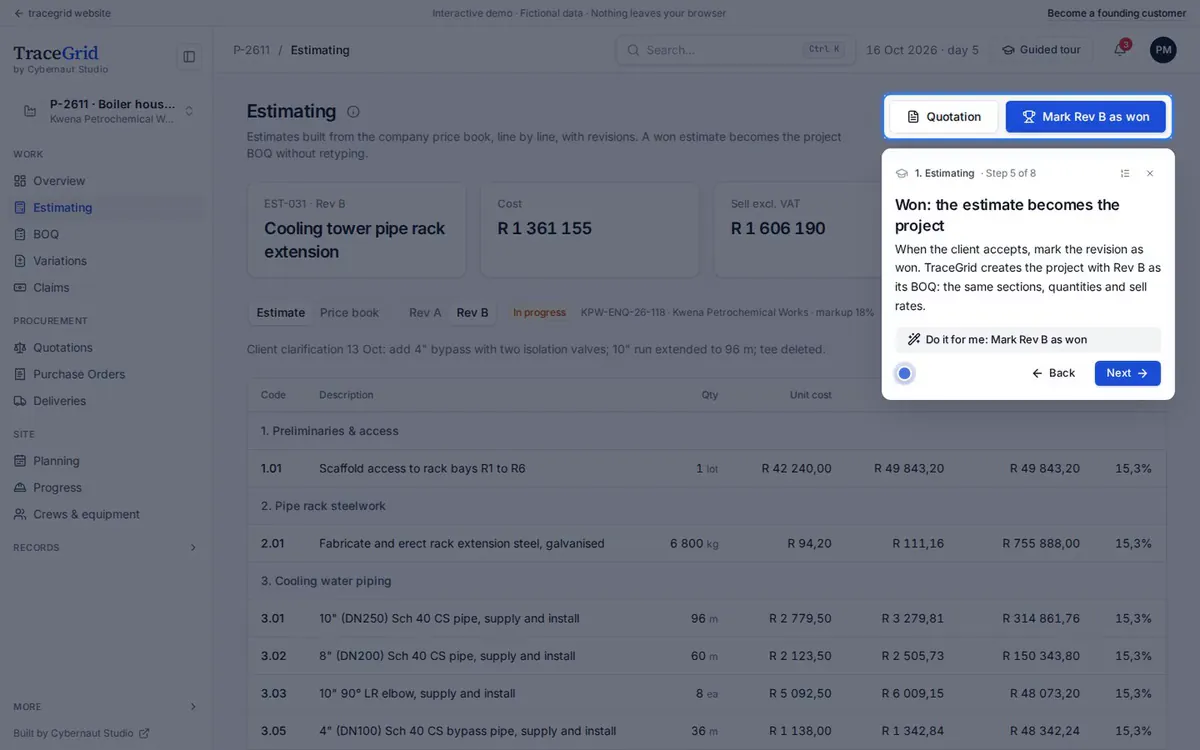The image size is (1200, 750).
Task: Click the Claims sidebar icon
Action: pyautogui.click(x=20, y=288)
